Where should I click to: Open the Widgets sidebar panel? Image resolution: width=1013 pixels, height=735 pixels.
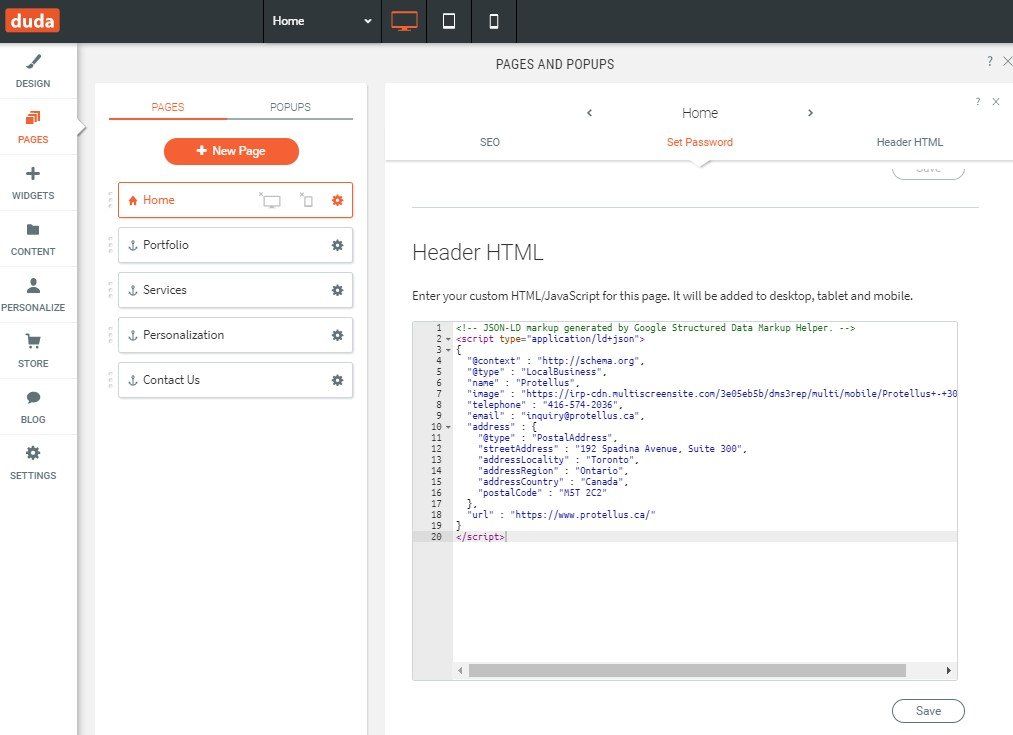(33, 183)
